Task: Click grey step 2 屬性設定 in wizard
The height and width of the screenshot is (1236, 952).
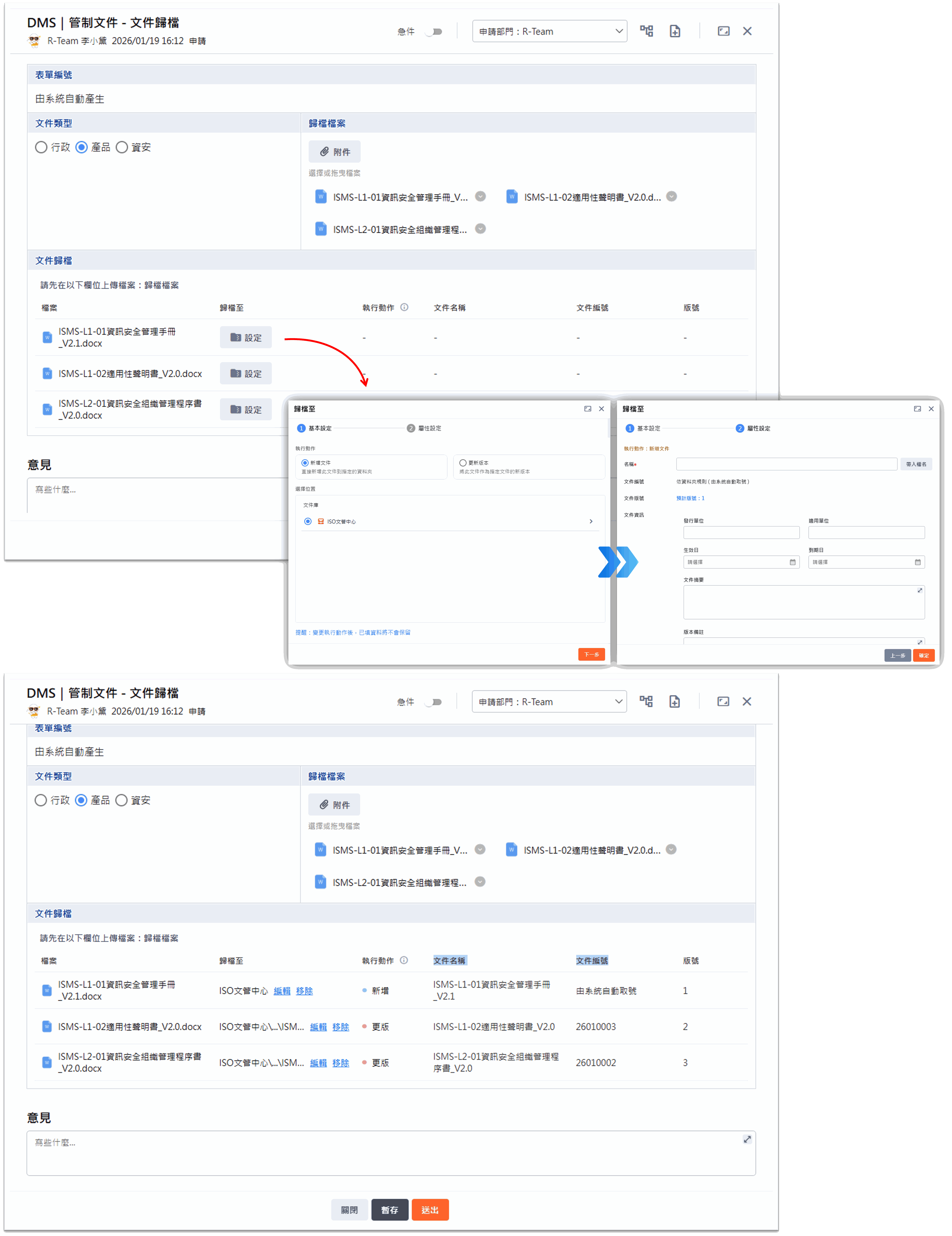Action: pos(411,428)
